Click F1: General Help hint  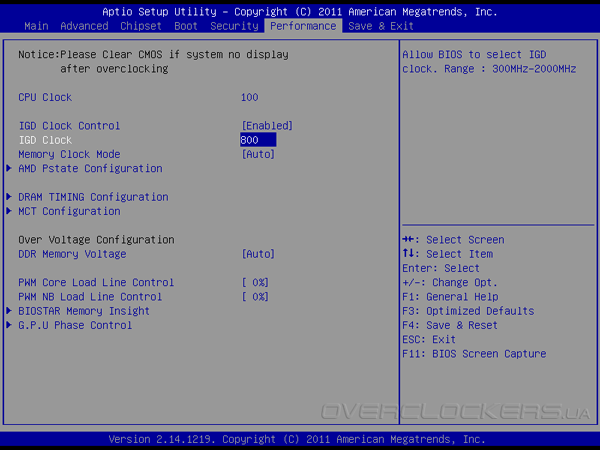[x=450, y=297]
